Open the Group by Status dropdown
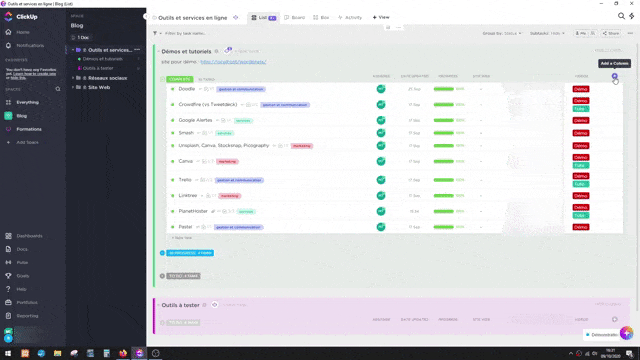Viewport: 640px width, 360px height. pyautogui.click(x=502, y=33)
